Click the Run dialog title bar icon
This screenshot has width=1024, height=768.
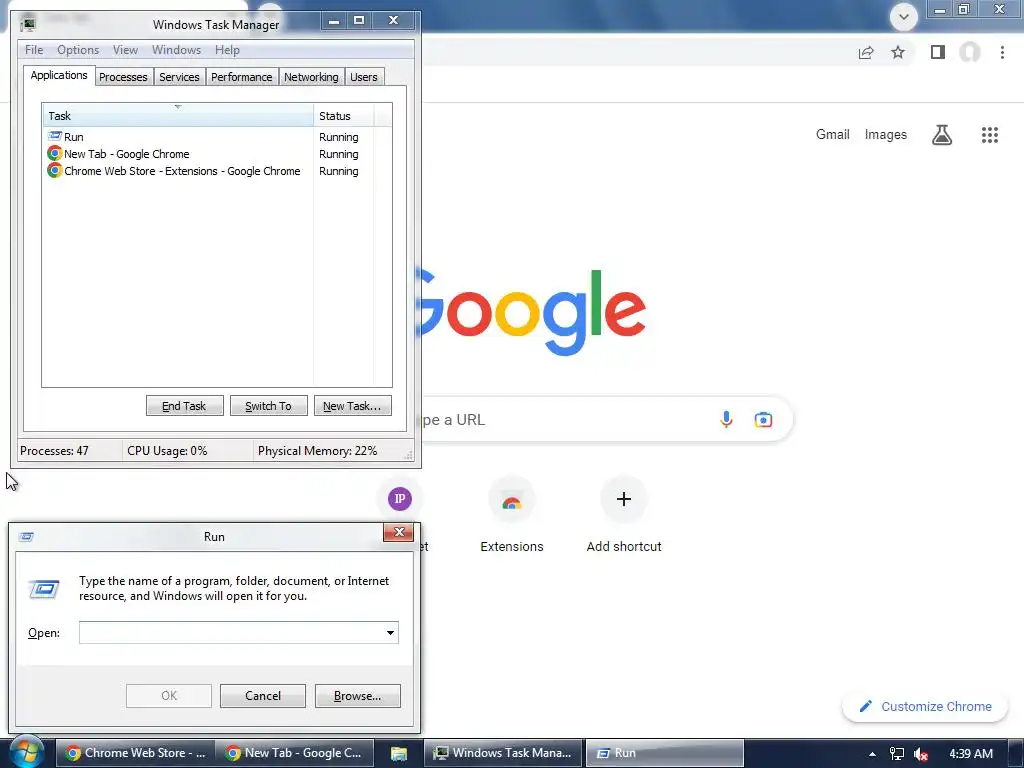26,537
